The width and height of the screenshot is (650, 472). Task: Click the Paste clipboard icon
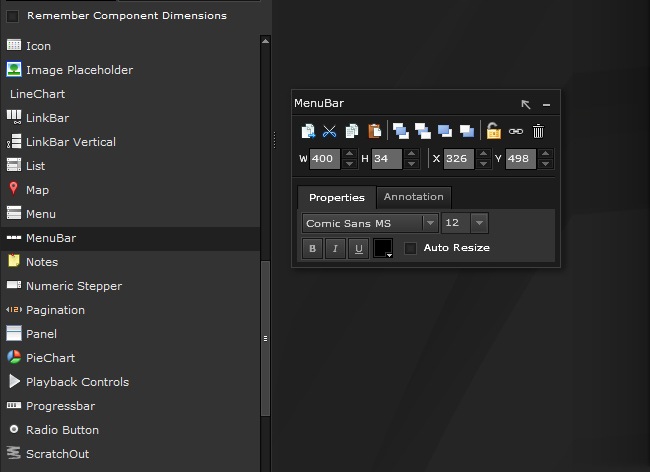pos(375,131)
